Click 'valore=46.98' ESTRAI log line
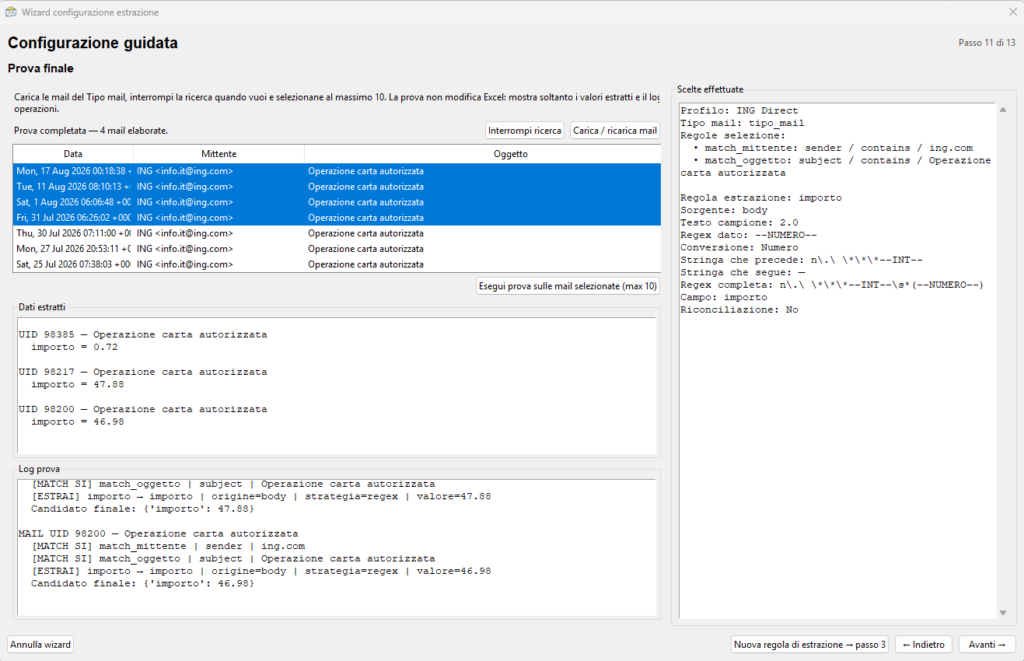The height and width of the screenshot is (661, 1024). click(261, 571)
